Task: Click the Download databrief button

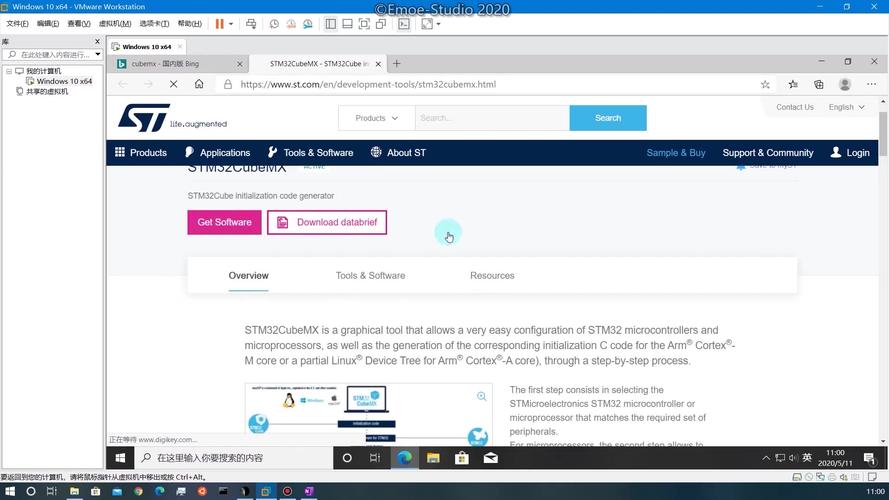Action: (327, 222)
